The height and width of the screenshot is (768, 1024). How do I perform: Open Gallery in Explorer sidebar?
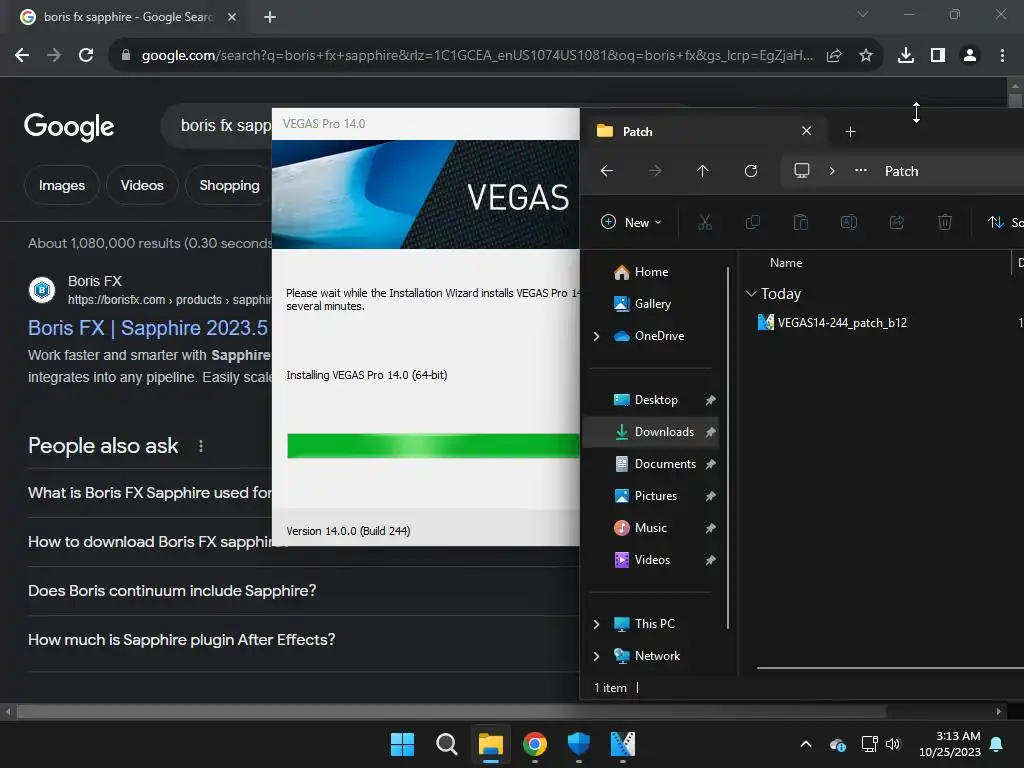pyautogui.click(x=652, y=304)
